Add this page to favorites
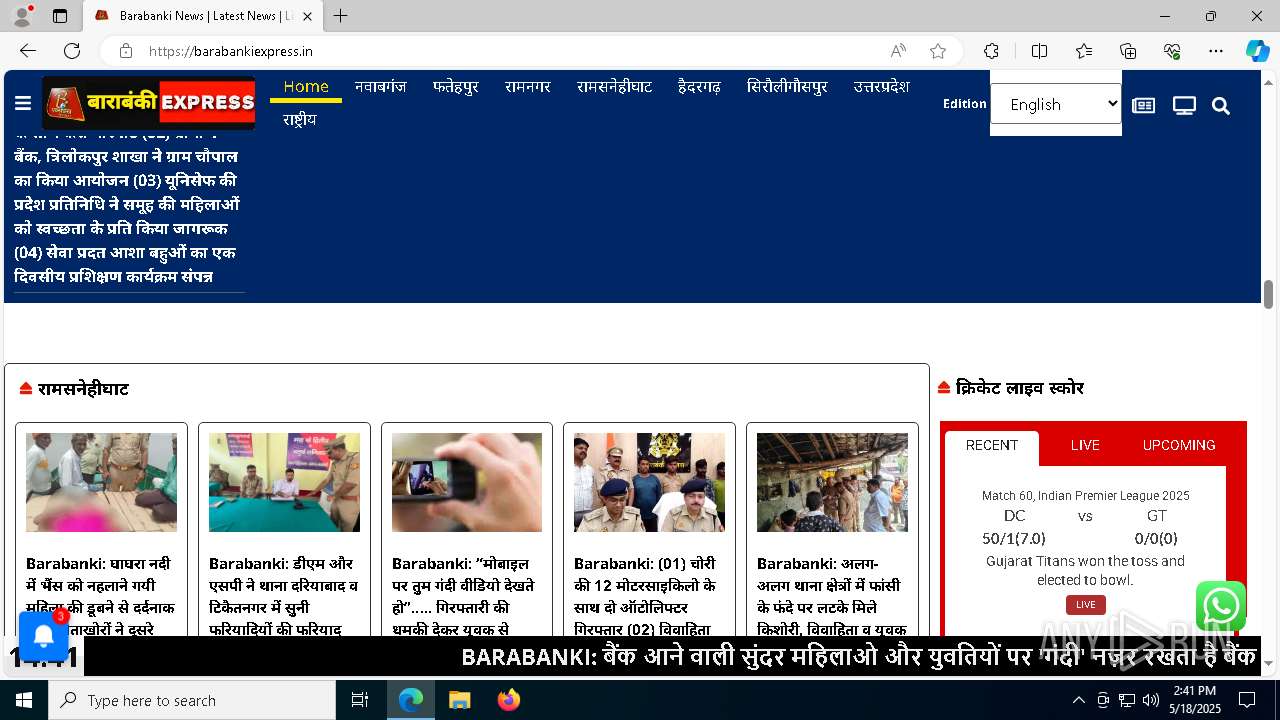This screenshot has width=1280, height=720. 938,51
